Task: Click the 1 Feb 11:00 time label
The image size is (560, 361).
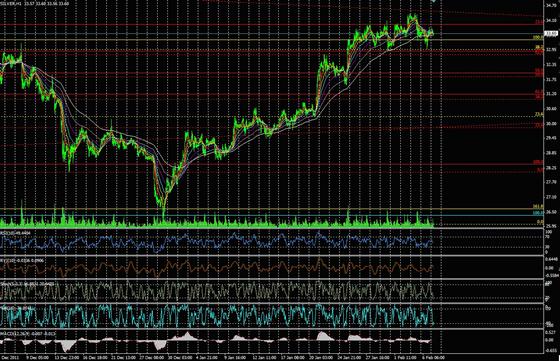Action: click(405, 357)
